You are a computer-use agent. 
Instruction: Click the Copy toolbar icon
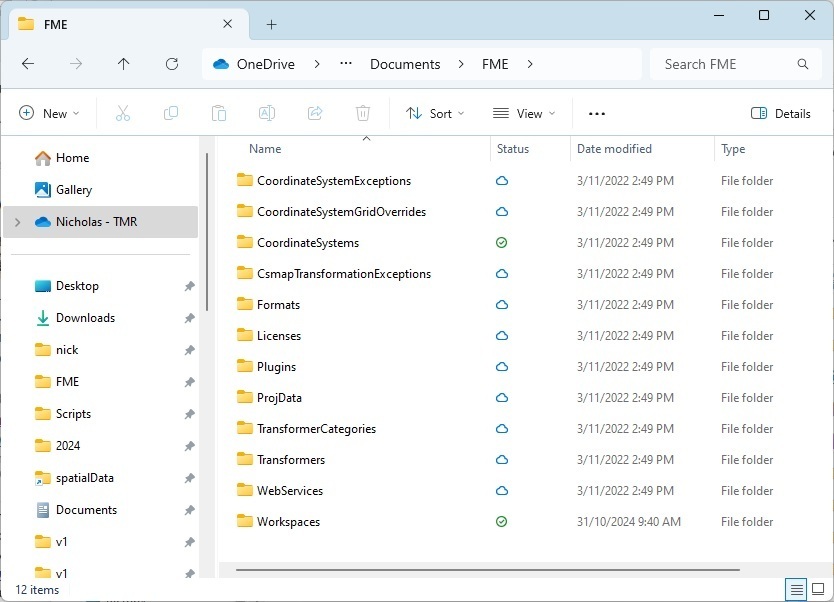point(171,113)
